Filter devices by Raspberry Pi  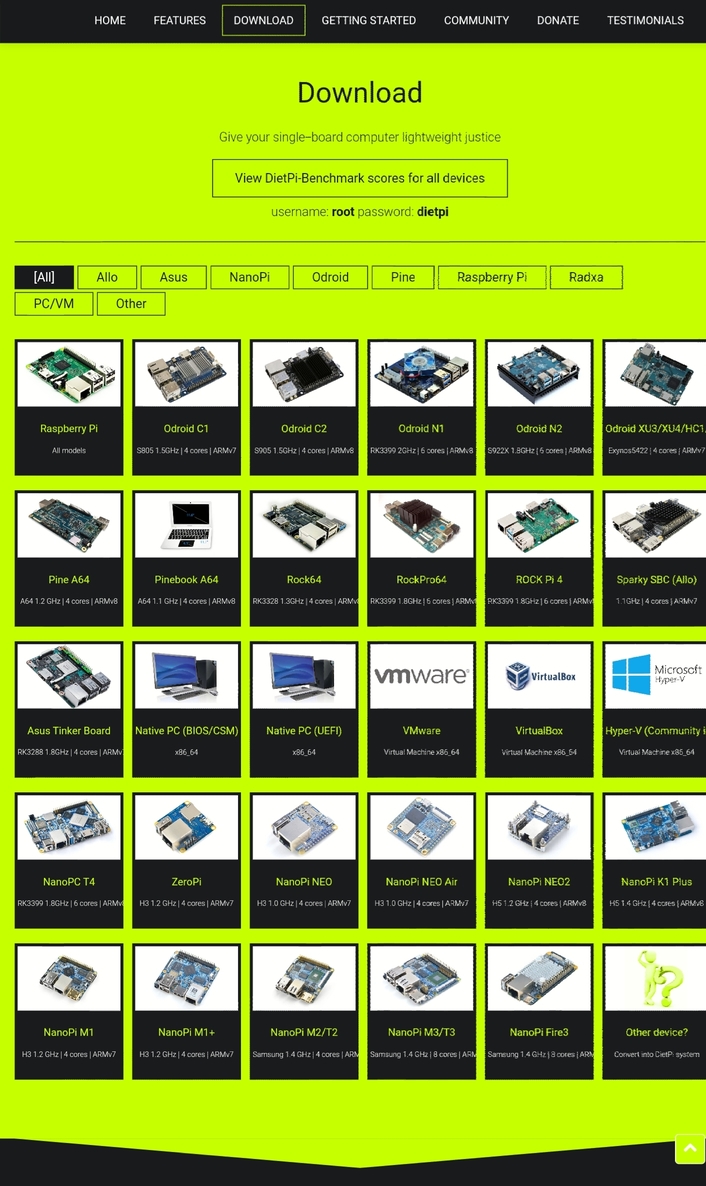coord(492,277)
